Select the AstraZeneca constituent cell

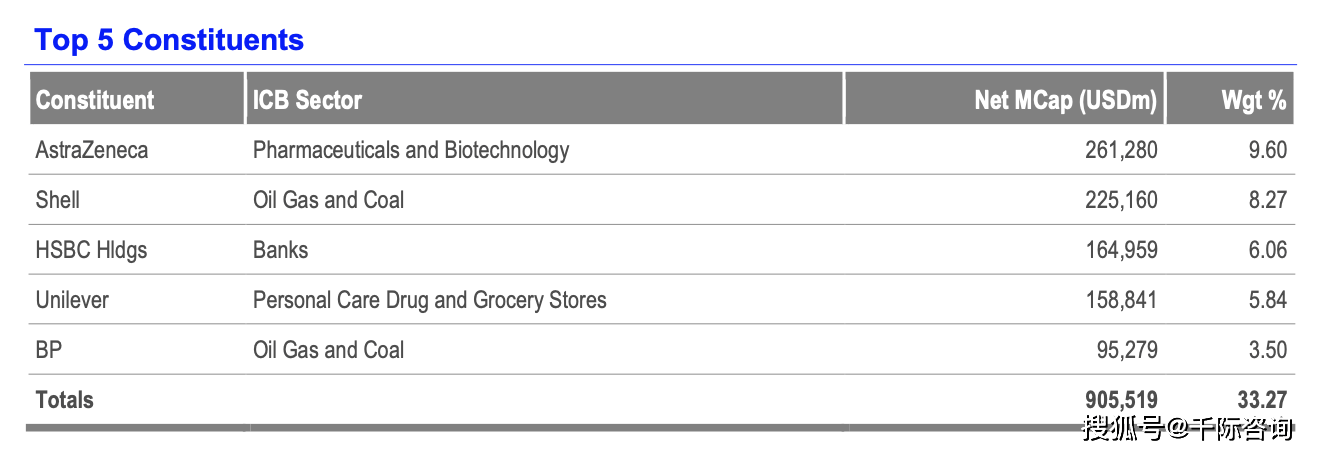92,150
